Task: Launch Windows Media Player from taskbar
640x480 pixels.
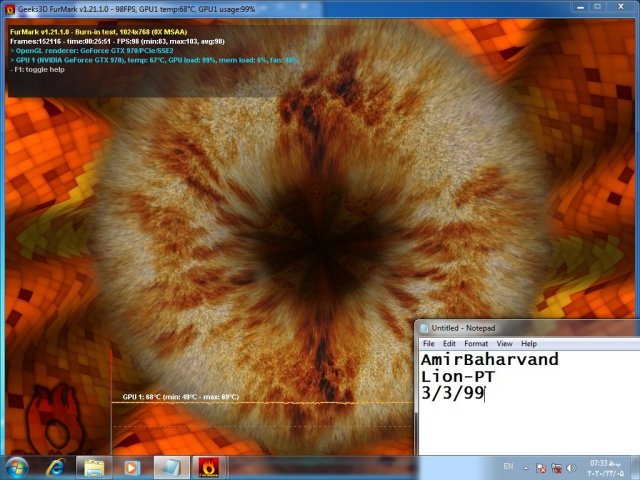Action: click(x=131, y=467)
